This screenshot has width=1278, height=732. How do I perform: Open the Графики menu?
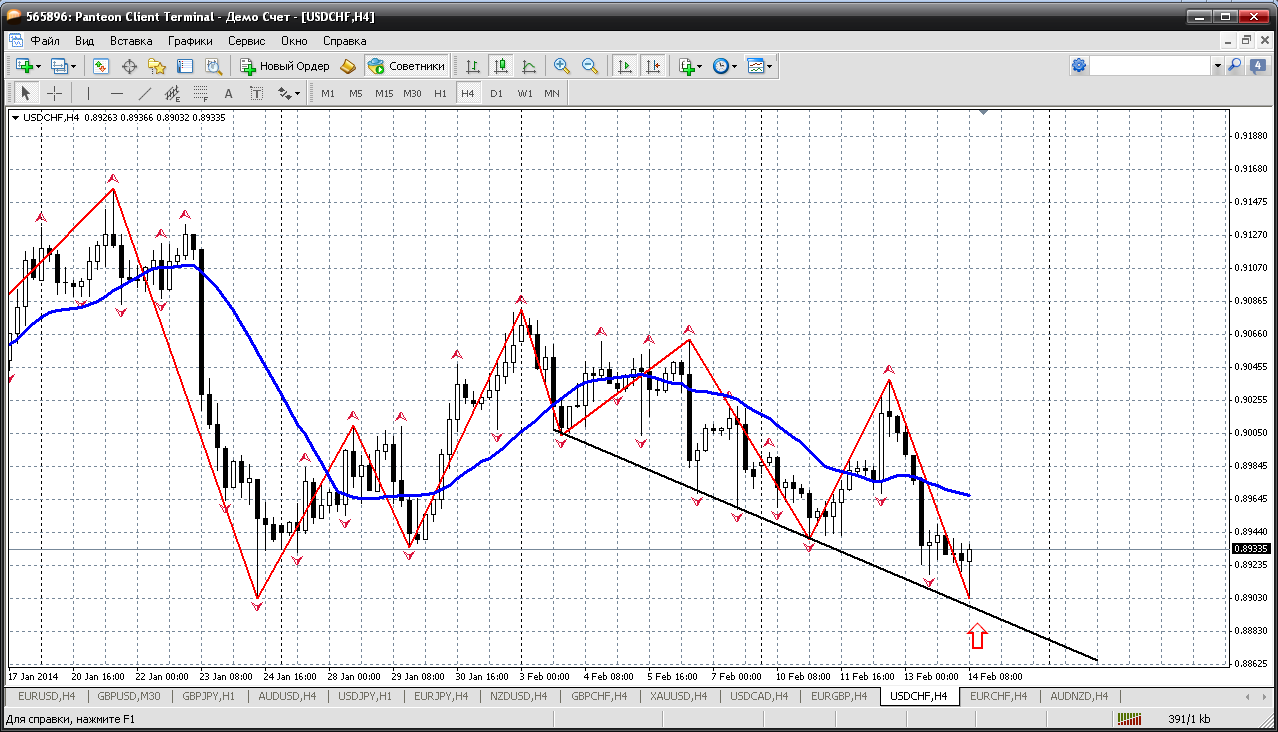[x=190, y=41]
